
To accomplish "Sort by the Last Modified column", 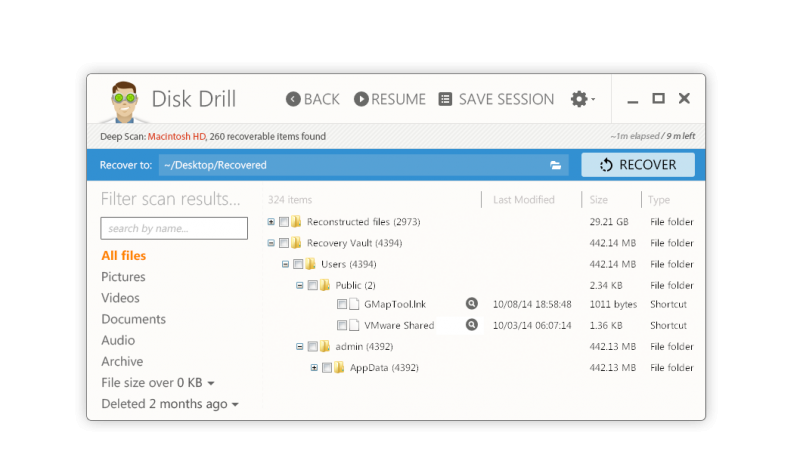I will [x=523, y=200].
